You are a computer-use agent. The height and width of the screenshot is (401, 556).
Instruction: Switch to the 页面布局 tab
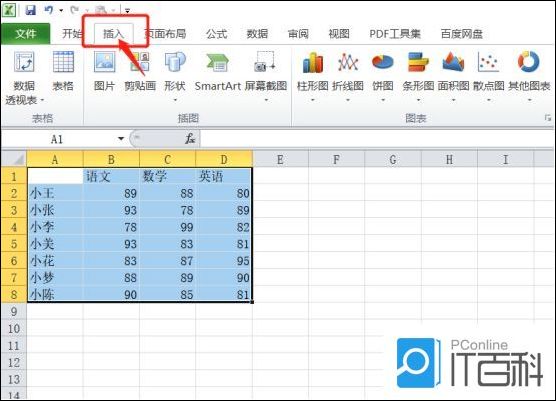pos(166,34)
